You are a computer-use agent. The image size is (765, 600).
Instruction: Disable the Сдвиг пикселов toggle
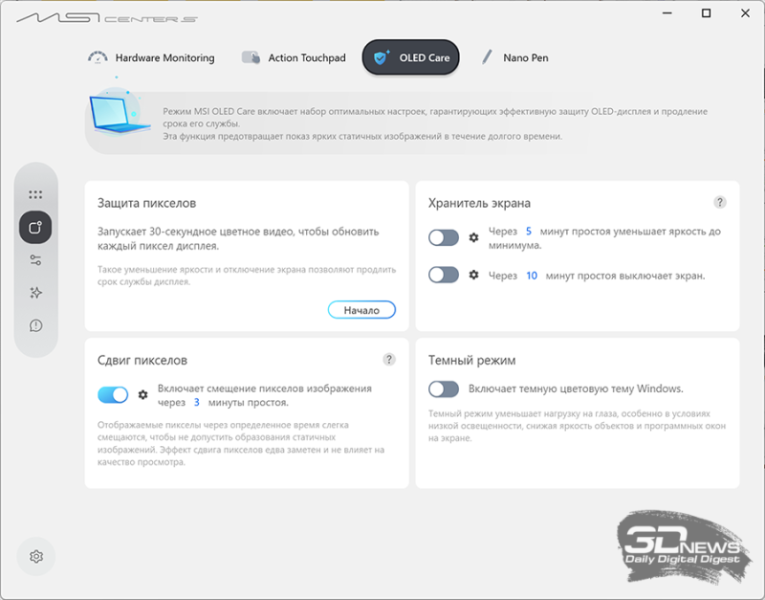(x=113, y=395)
